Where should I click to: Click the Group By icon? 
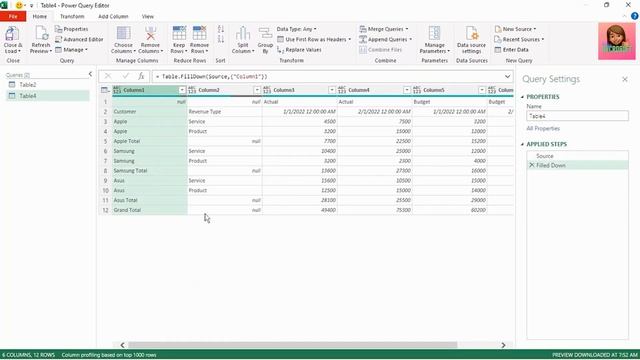265,34
